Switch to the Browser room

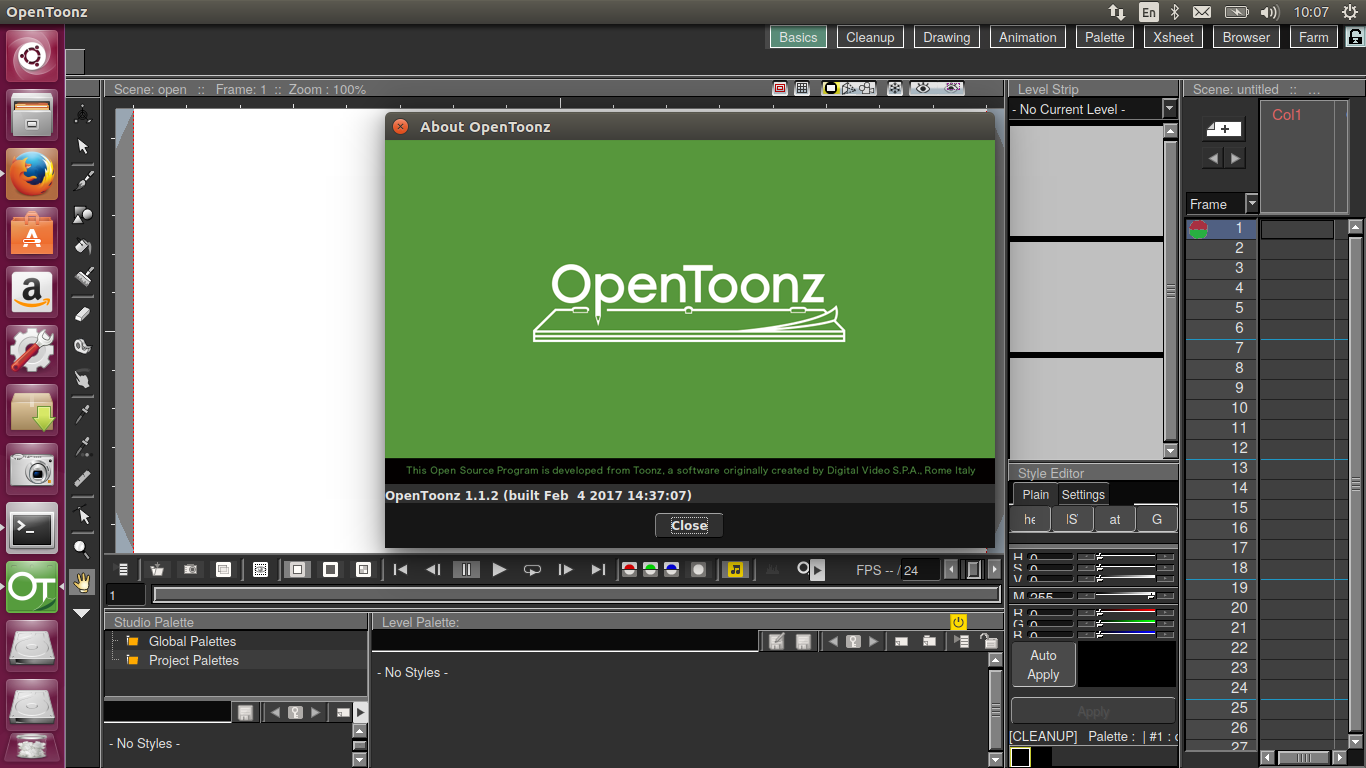pyautogui.click(x=1246, y=37)
